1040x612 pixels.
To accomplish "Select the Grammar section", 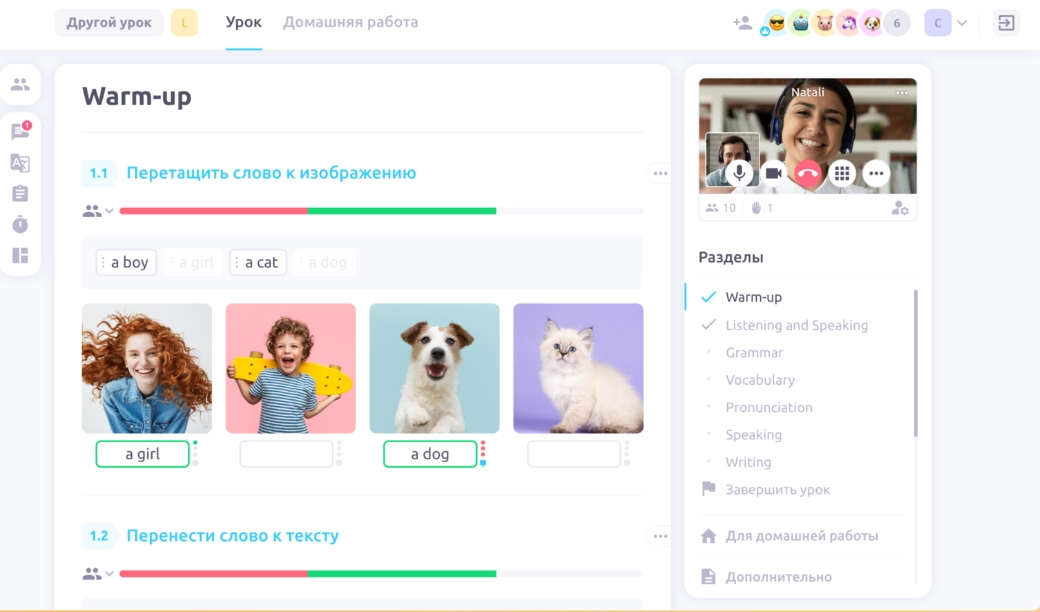I will point(754,352).
